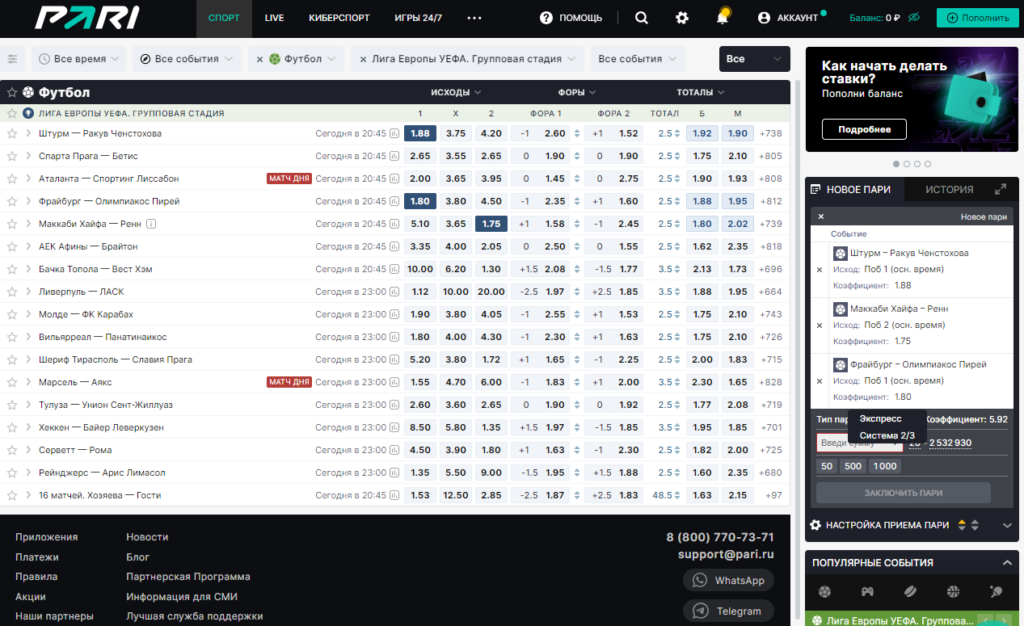Image resolution: width=1024 pixels, height=626 pixels.
Task: Remove the Лига Европы УЕФА filter
Action: pos(363,59)
